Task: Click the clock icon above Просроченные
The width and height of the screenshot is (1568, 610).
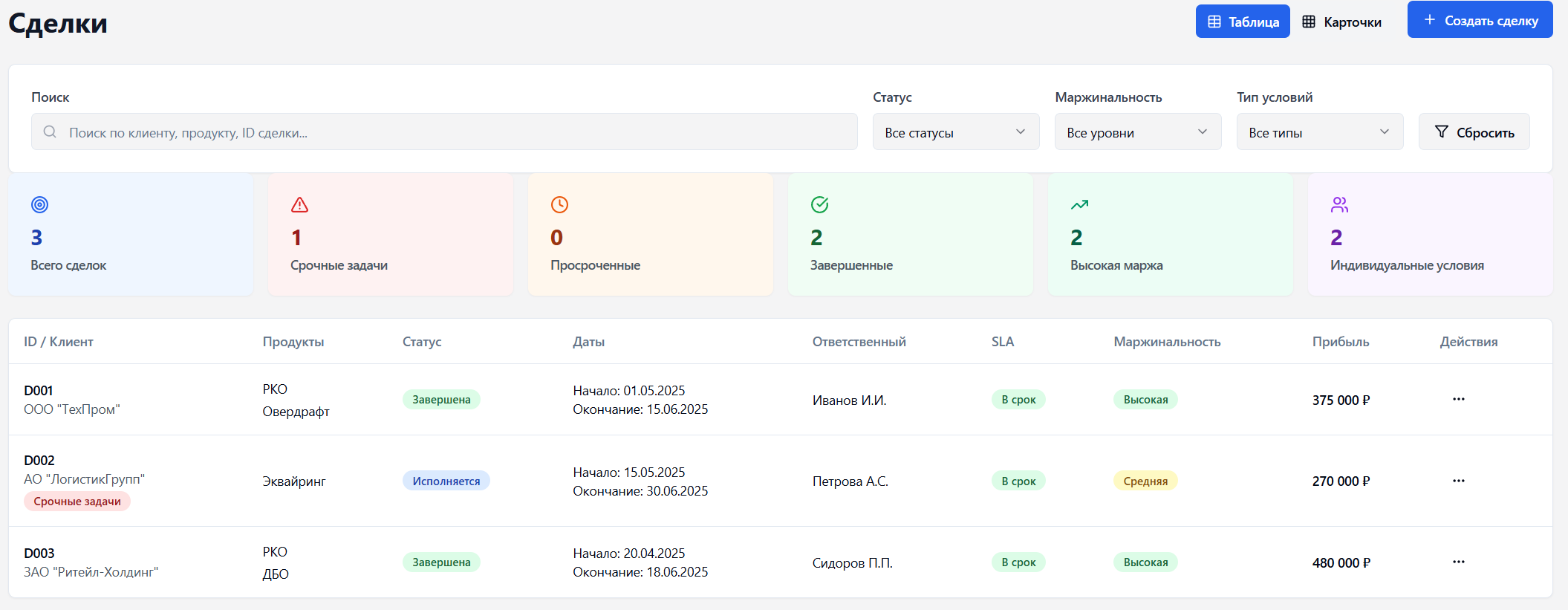Action: pos(559,204)
